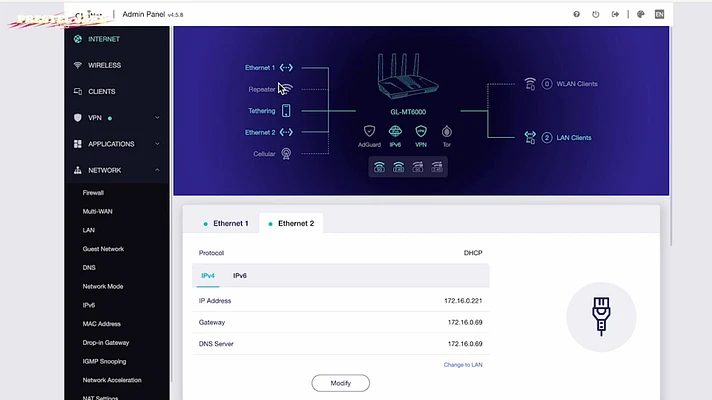Click the Ethernet 1 label in diagram
This screenshot has height=400, width=712.
tap(260, 68)
